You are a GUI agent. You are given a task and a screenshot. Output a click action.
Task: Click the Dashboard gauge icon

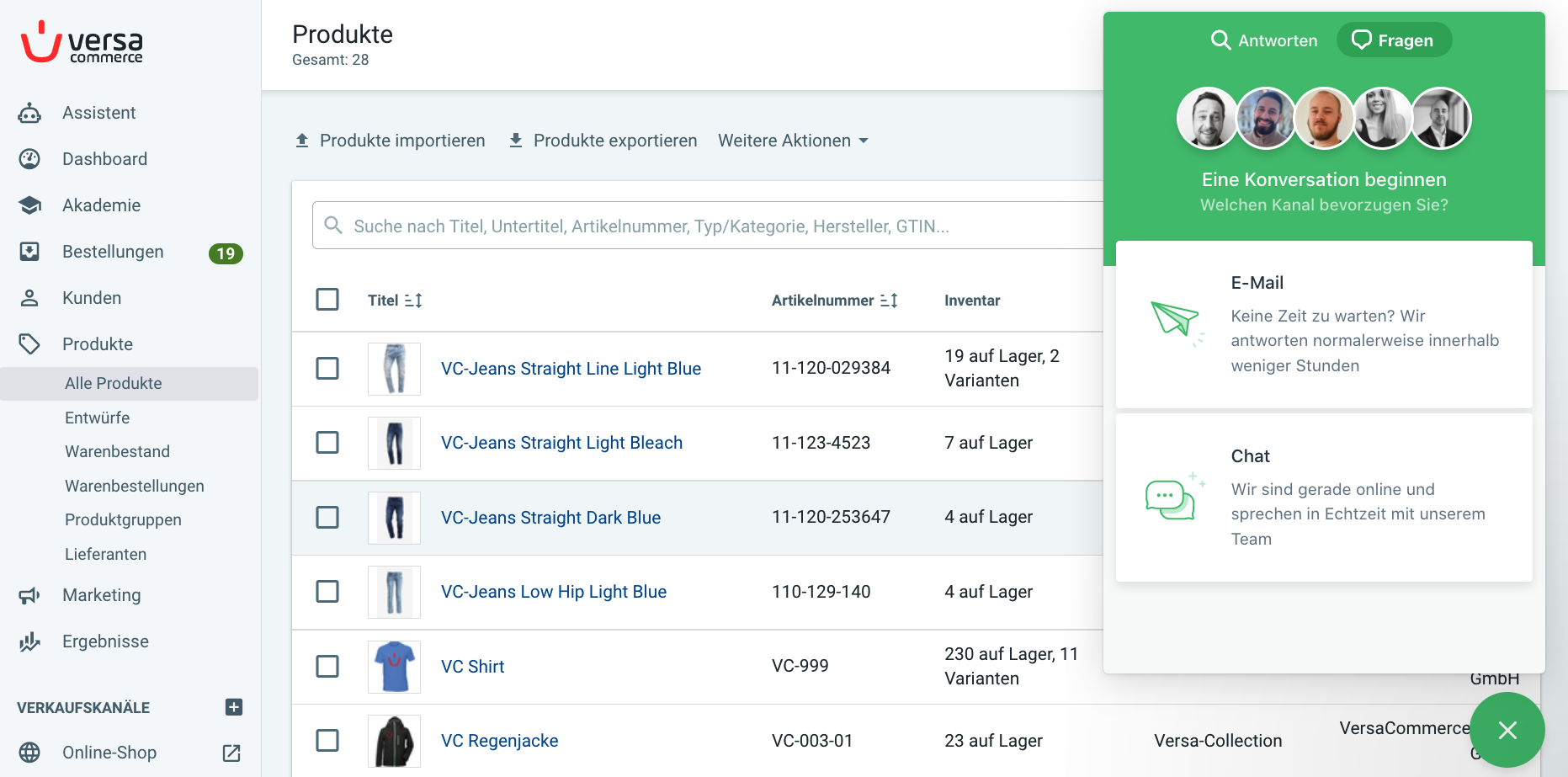[x=29, y=159]
